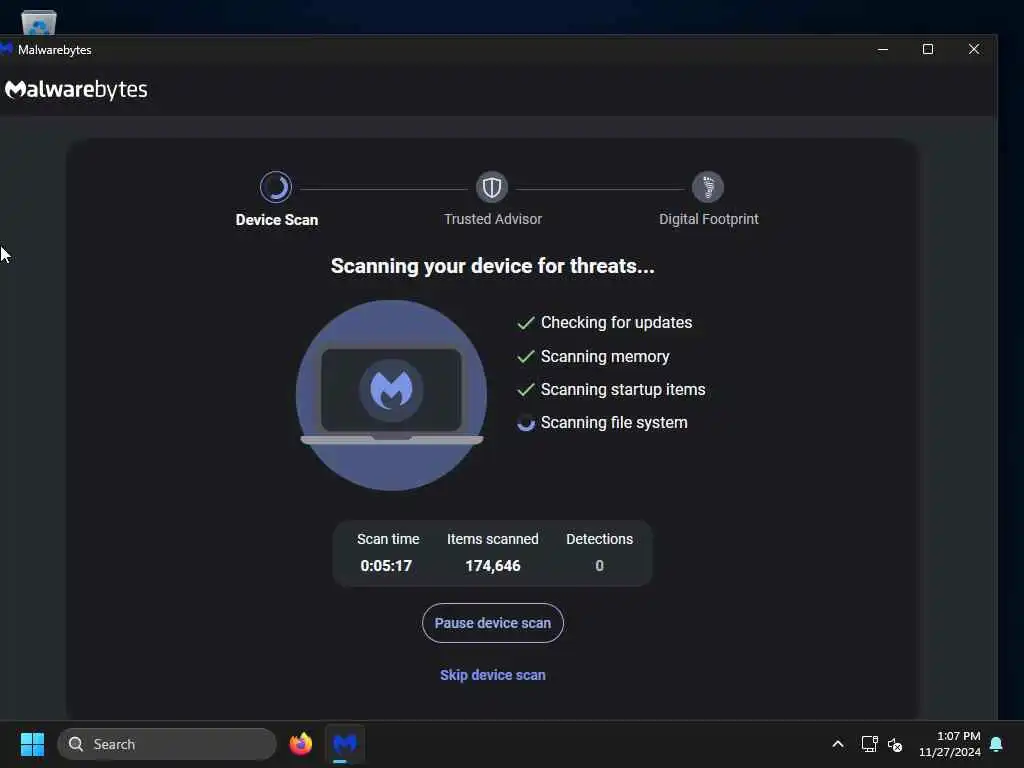1024x768 pixels.
Task: Click the Malwarebytes title bar icon
Action: click(6, 49)
